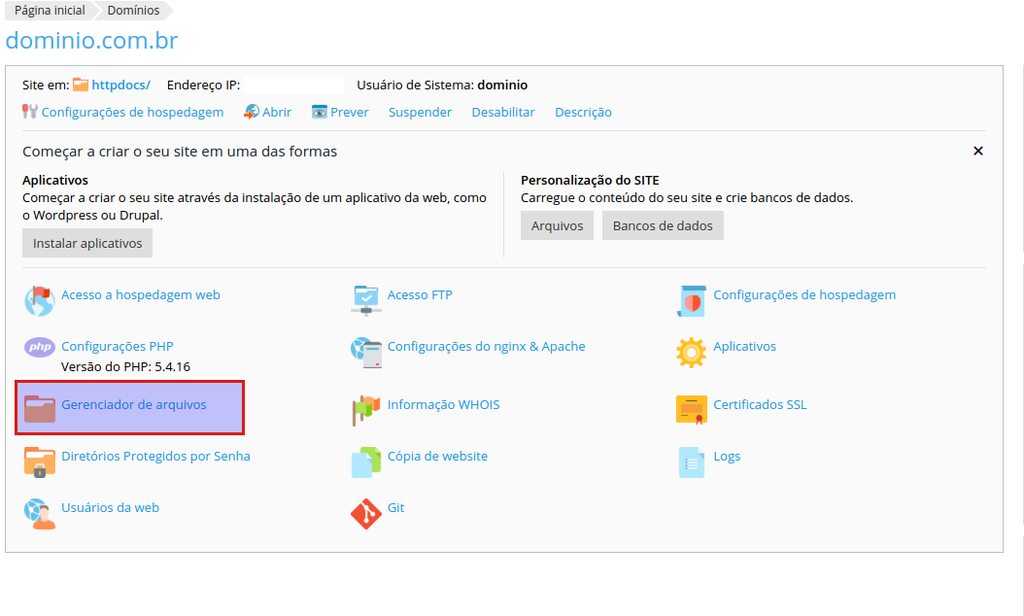This screenshot has height=616, width=1024.
Task: Open Diretórios Protegidos por Senha icon
Action: (40, 461)
